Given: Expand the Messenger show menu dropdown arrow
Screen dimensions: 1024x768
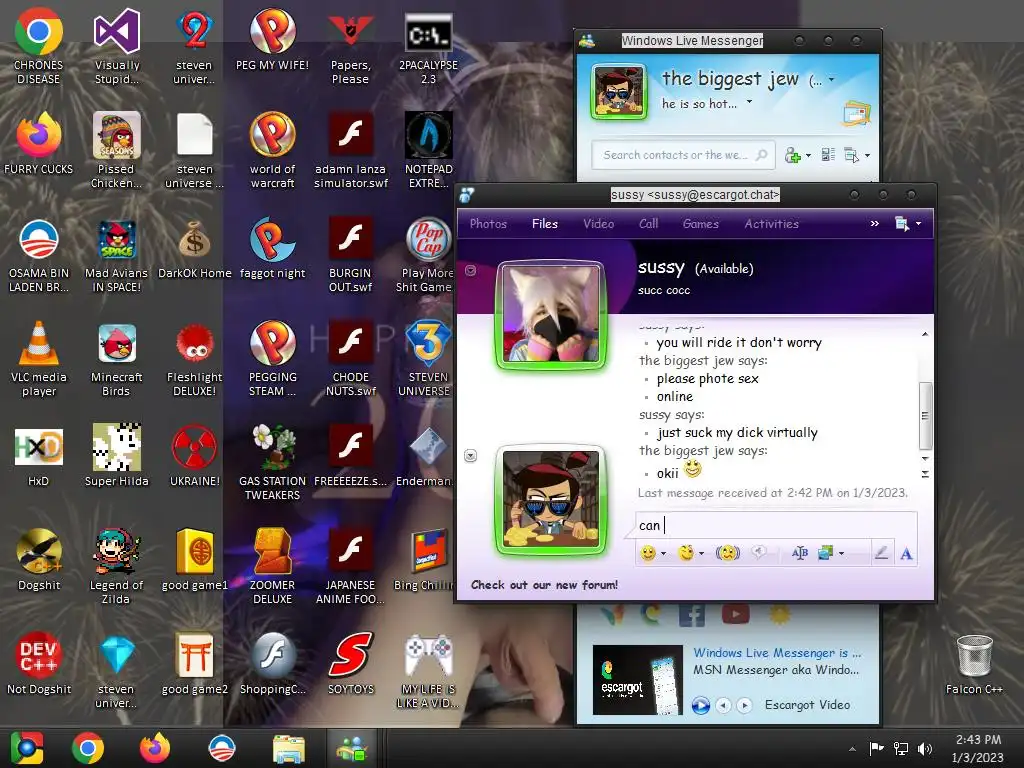Looking at the screenshot, I should (867, 156).
